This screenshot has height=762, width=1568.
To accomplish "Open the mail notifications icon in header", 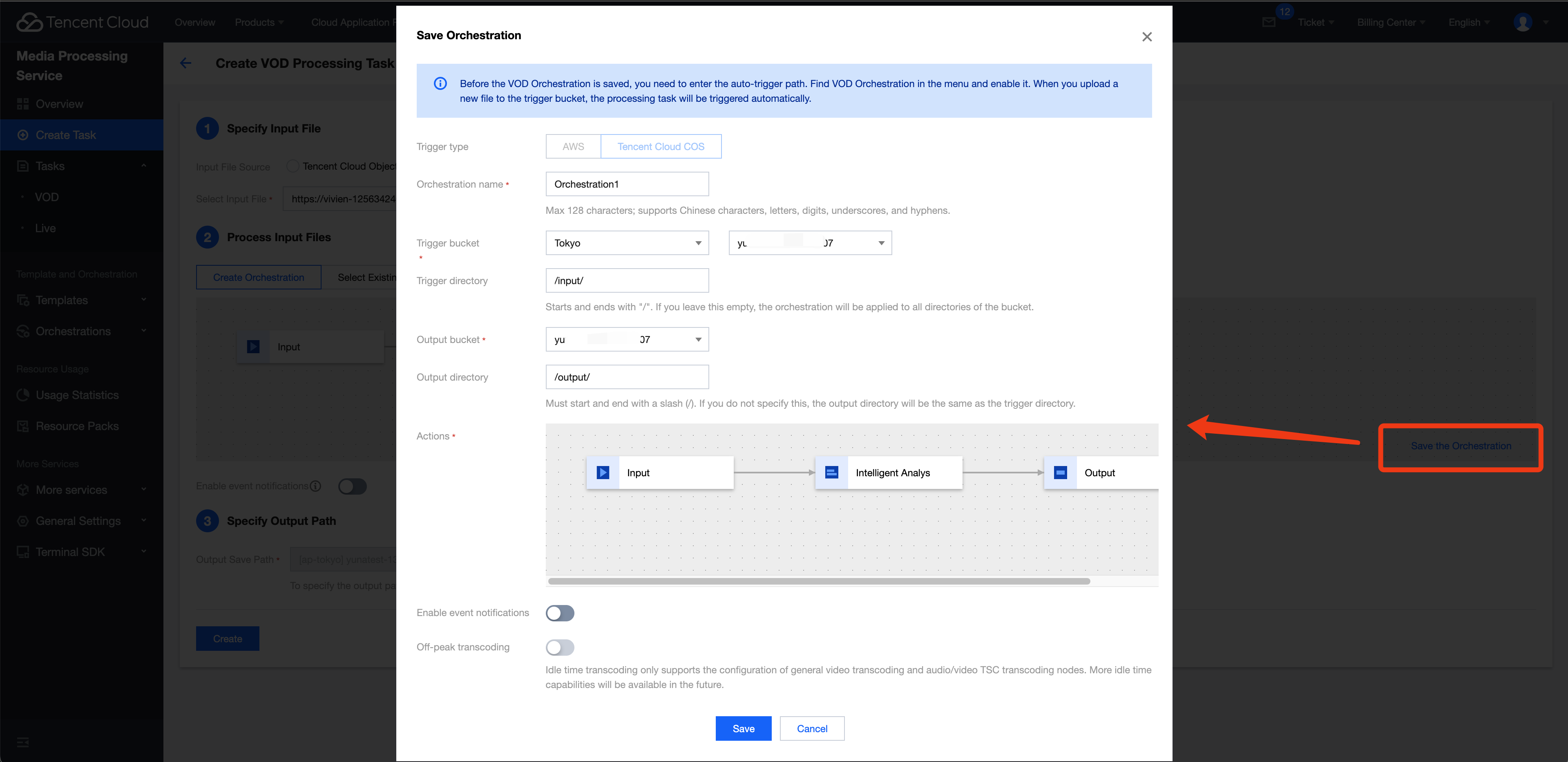I will (x=1269, y=22).
